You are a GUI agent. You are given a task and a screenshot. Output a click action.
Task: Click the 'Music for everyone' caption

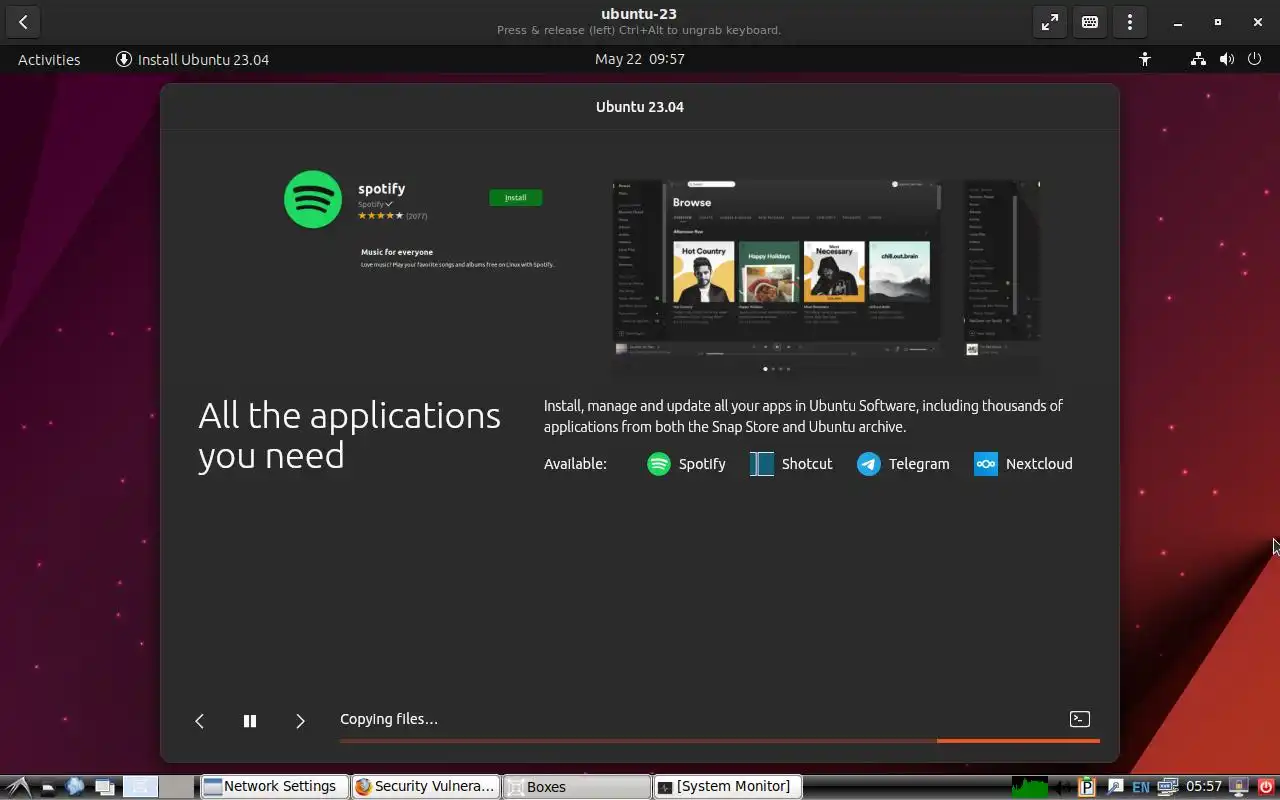tap(397, 252)
